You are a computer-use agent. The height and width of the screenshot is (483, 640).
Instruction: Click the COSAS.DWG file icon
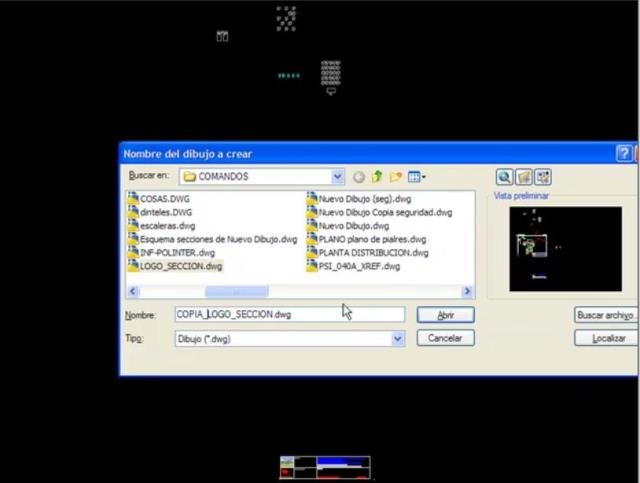(133, 198)
